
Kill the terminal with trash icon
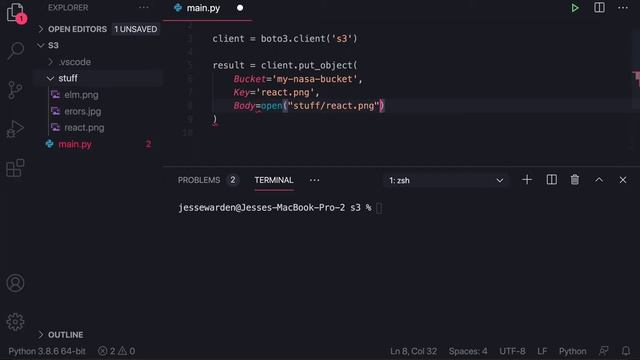point(575,180)
